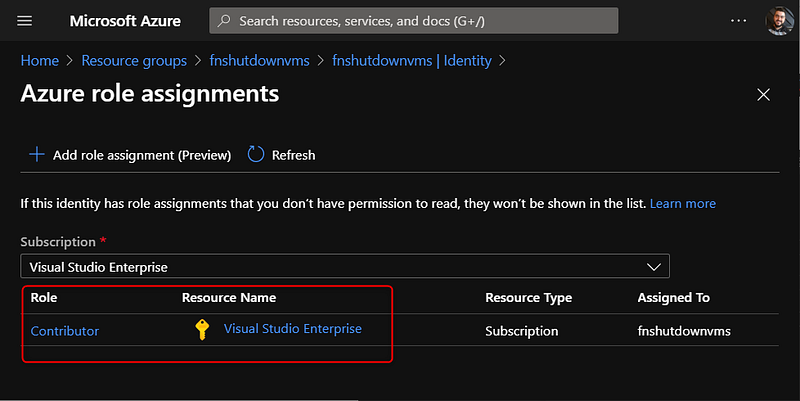
Task: Return to fnshutdownvms | Identity breadcrumb
Action: point(411,61)
